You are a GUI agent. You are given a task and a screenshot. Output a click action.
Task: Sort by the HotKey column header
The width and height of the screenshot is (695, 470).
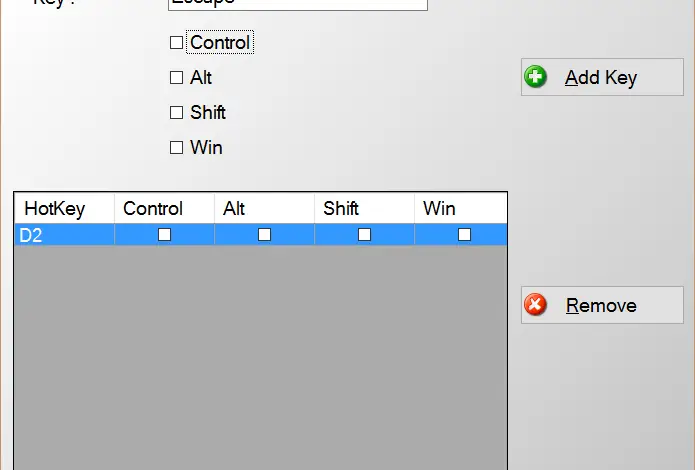tap(64, 209)
